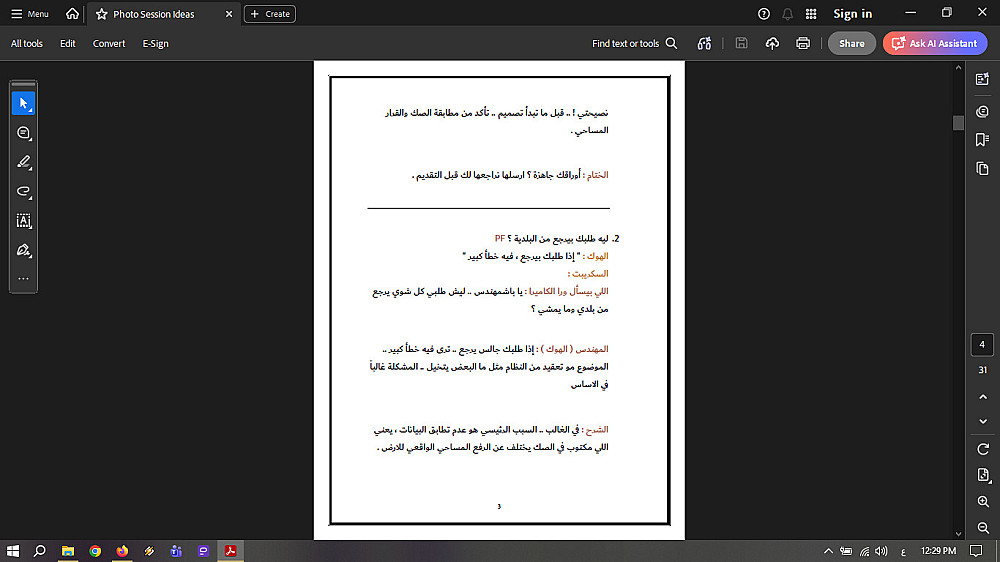Show more tools via three dots
Viewport: 1000px width, 562px height.
pos(24,279)
